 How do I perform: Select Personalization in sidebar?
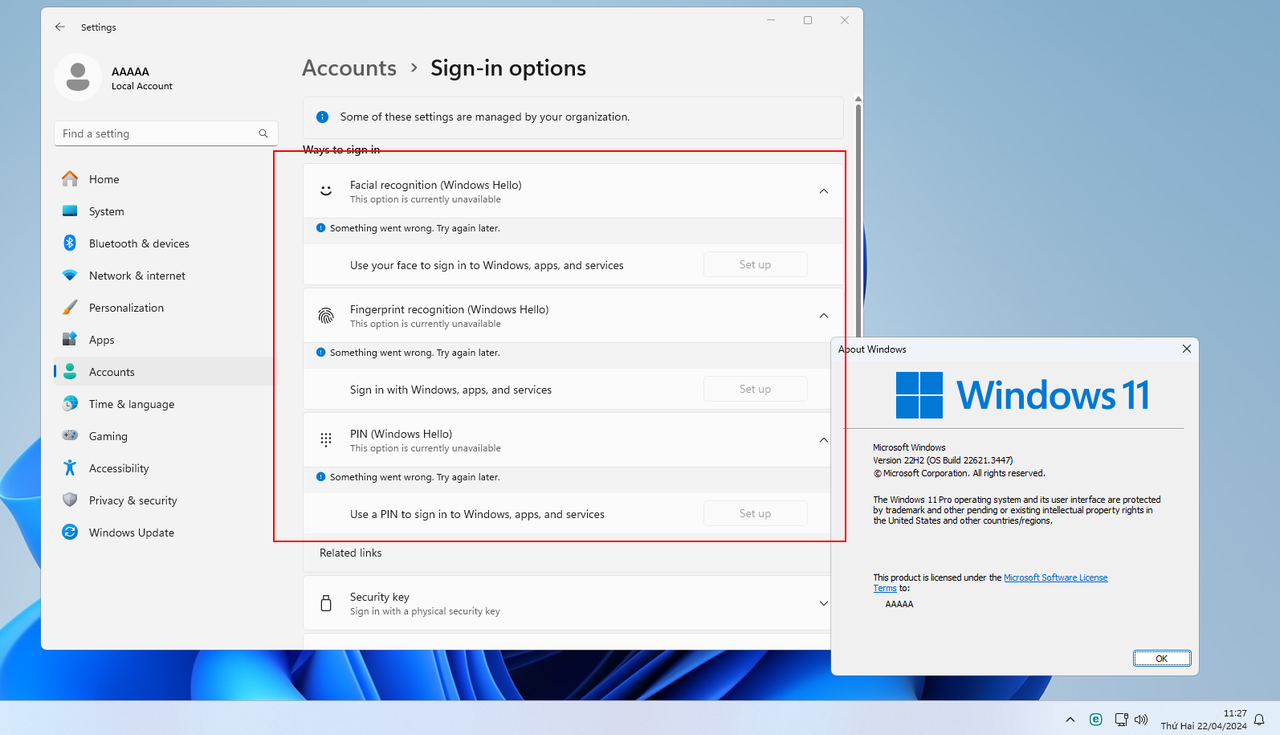pyautogui.click(x=165, y=307)
